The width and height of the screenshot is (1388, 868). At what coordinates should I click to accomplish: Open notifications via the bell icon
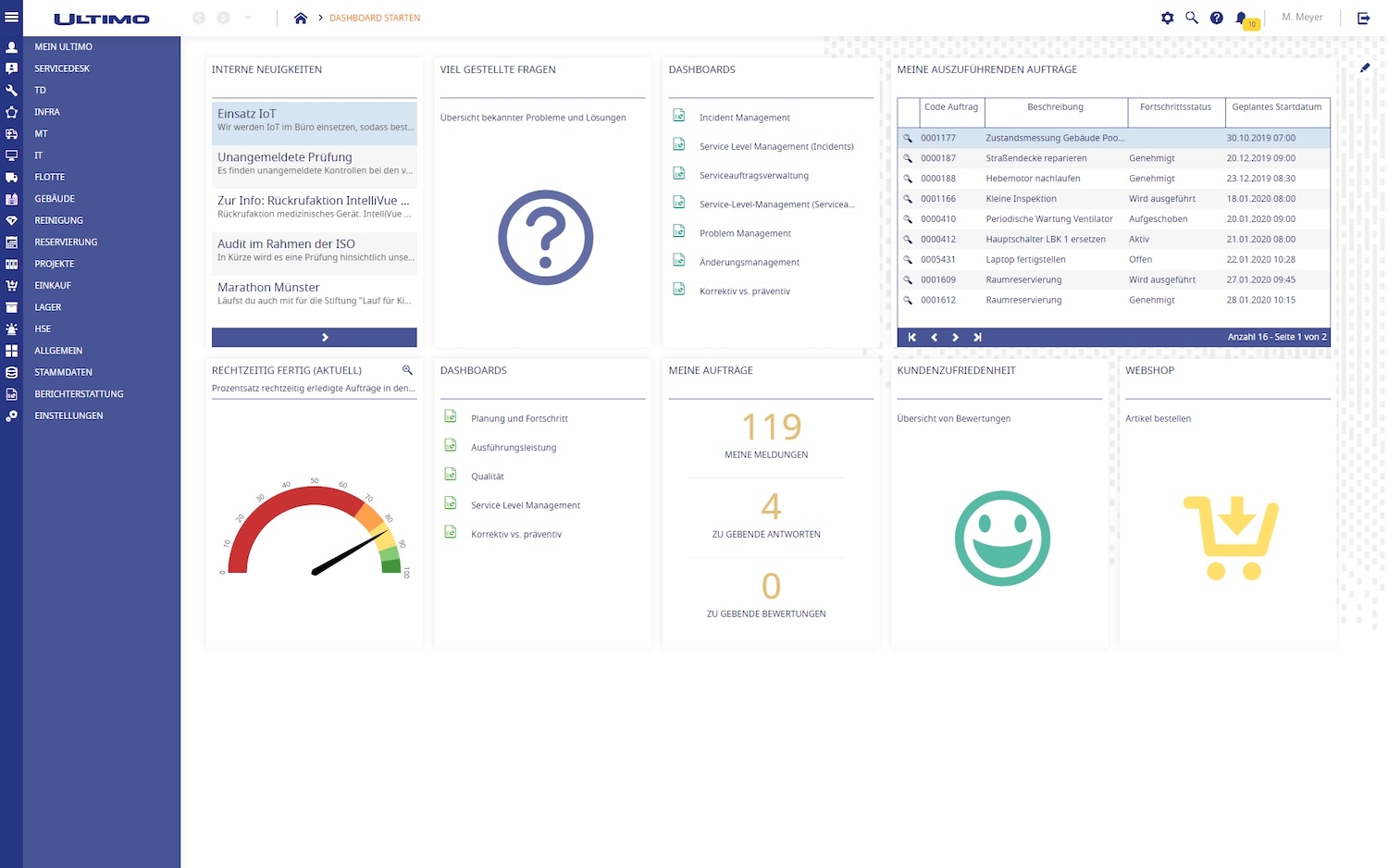pyautogui.click(x=1241, y=17)
